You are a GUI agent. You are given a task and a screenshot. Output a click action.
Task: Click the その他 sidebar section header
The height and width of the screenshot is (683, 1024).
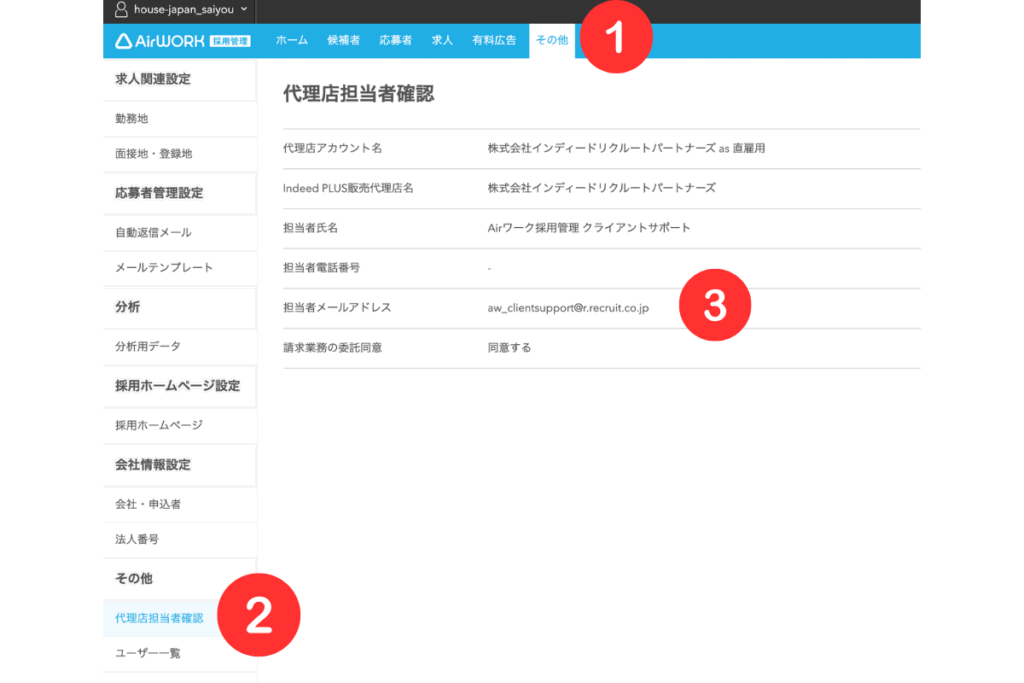pos(134,579)
